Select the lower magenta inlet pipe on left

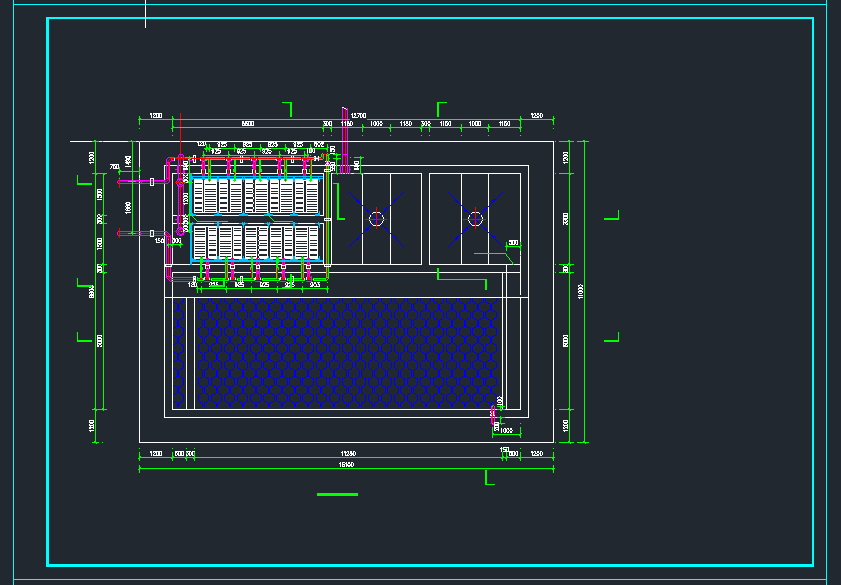point(142,233)
